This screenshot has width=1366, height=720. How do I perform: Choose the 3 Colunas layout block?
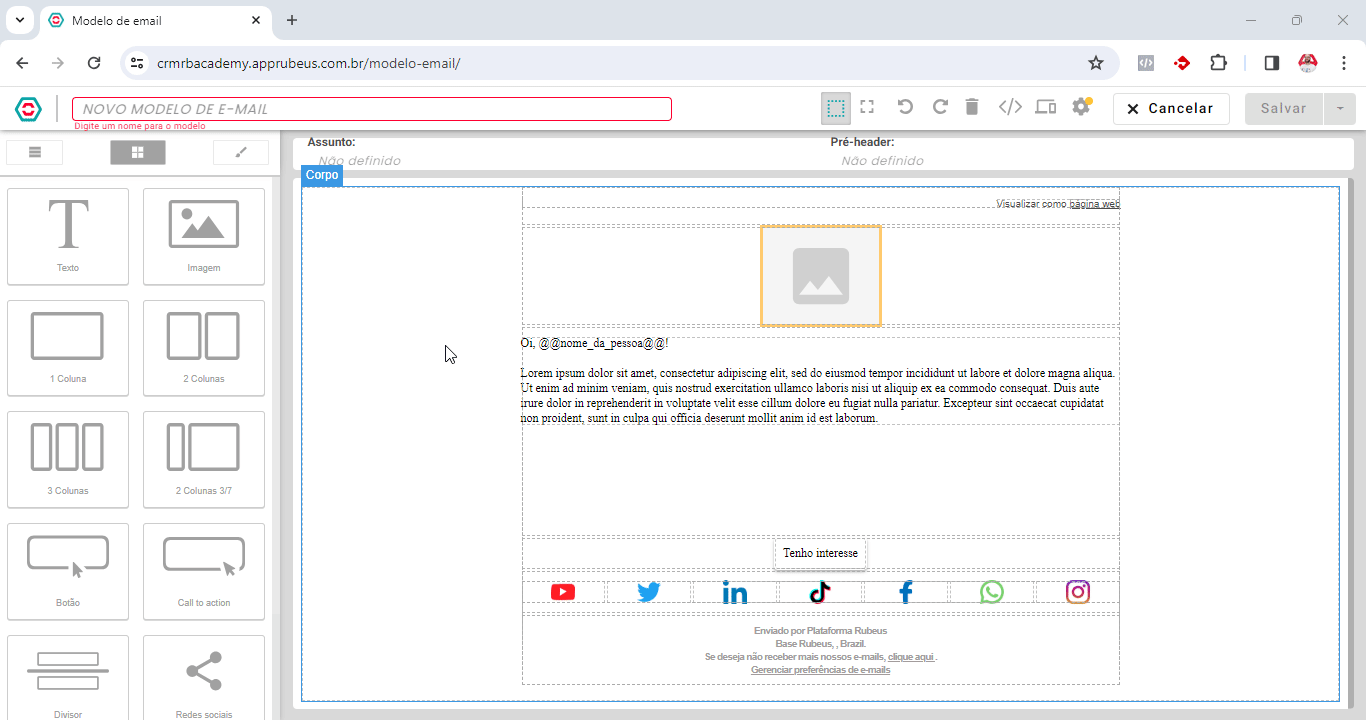point(68,460)
